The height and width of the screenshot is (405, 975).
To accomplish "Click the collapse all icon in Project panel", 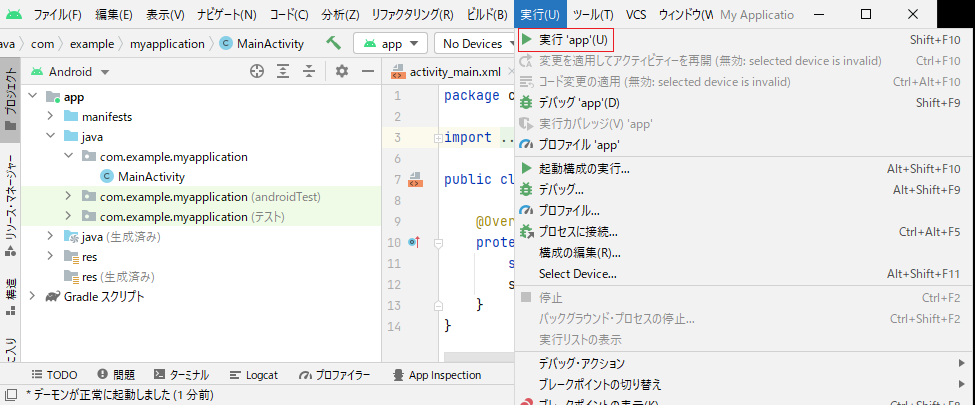I will pyautogui.click(x=309, y=72).
